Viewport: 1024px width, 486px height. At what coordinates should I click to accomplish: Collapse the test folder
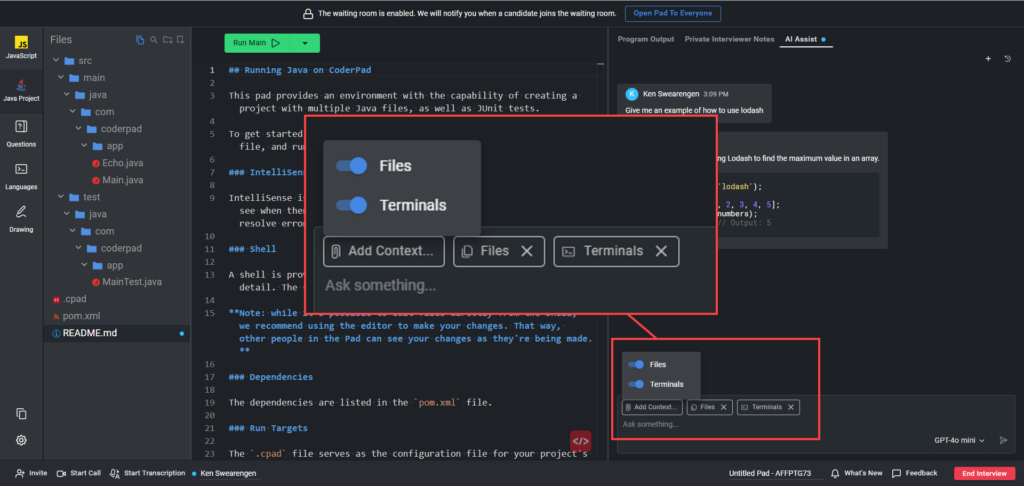pos(60,197)
